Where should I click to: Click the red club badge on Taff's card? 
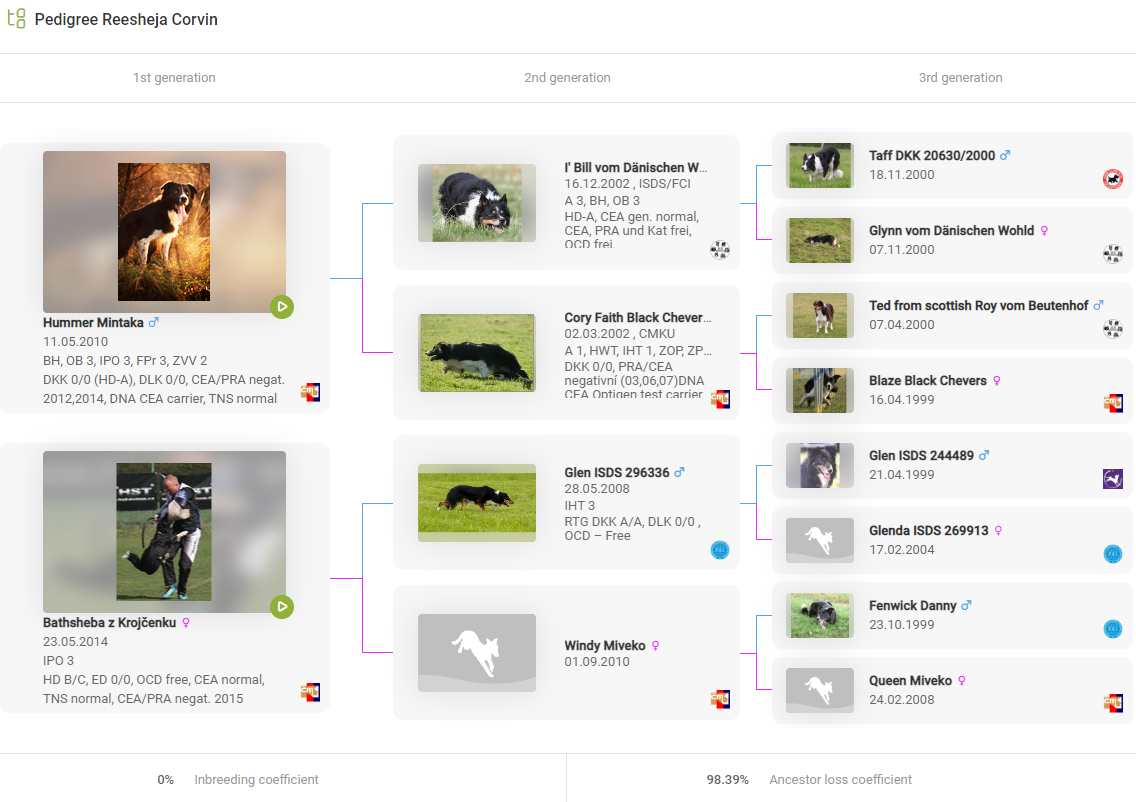1112,179
